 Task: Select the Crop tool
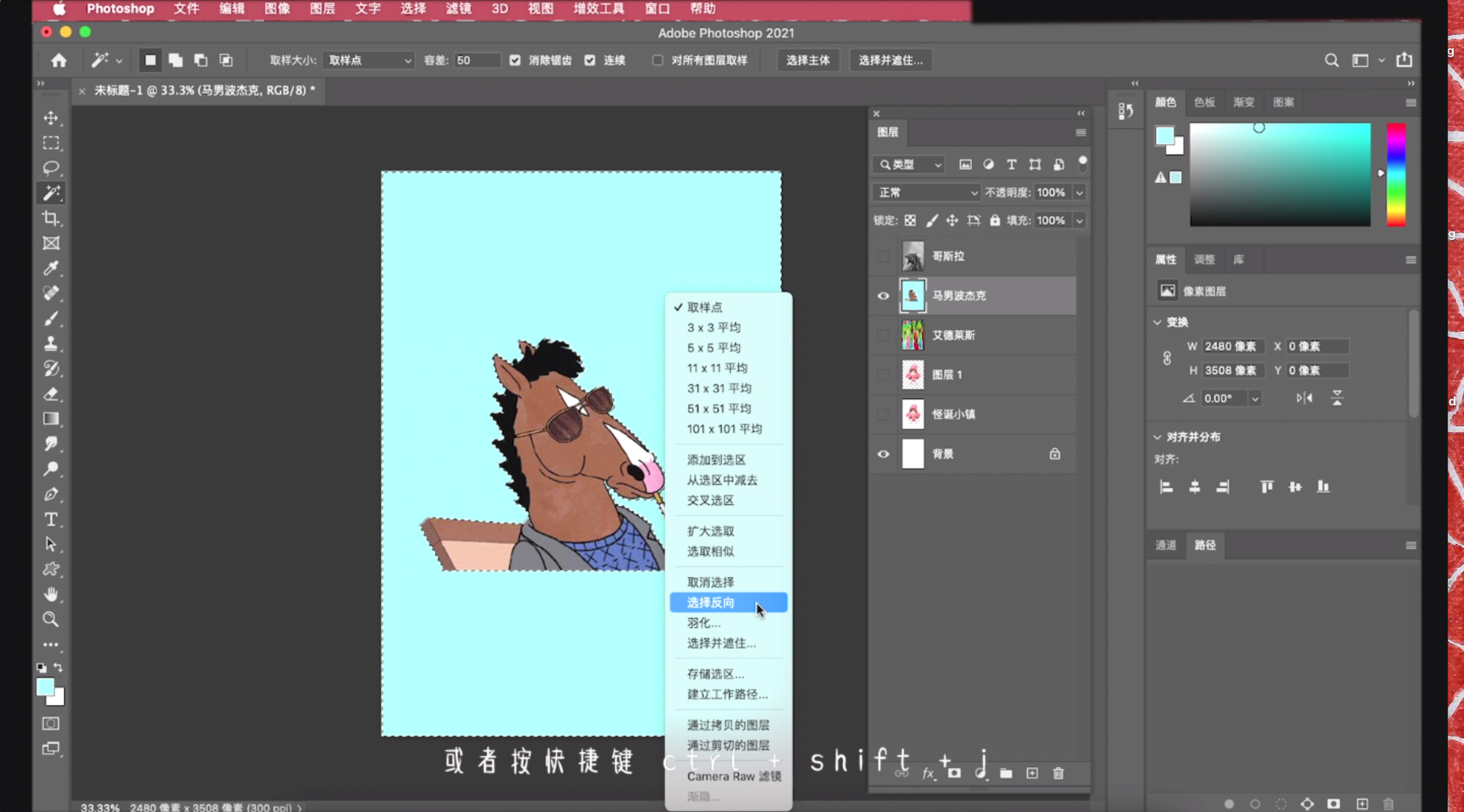click(51, 219)
